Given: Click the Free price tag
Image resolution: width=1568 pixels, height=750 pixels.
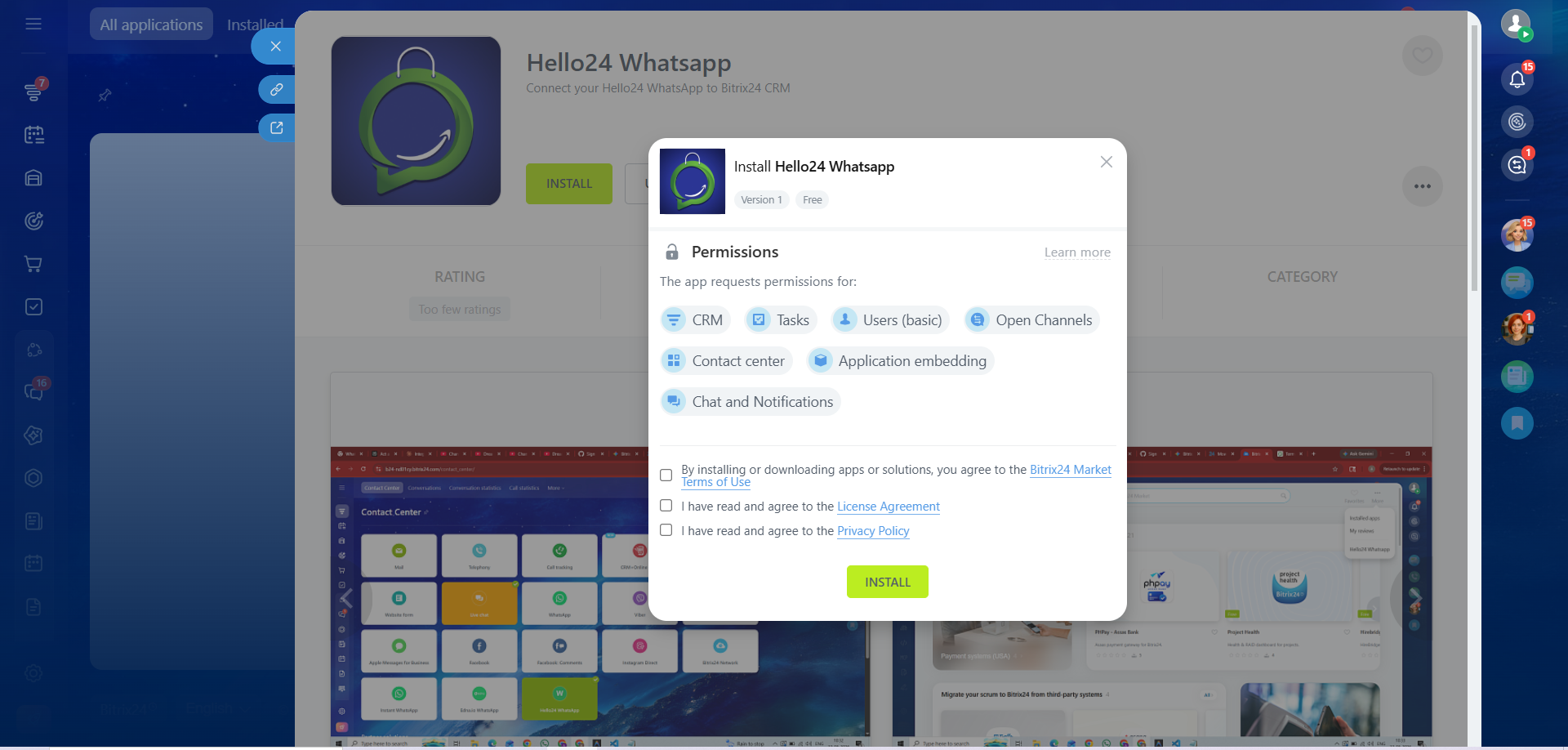Looking at the screenshot, I should point(812,200).
